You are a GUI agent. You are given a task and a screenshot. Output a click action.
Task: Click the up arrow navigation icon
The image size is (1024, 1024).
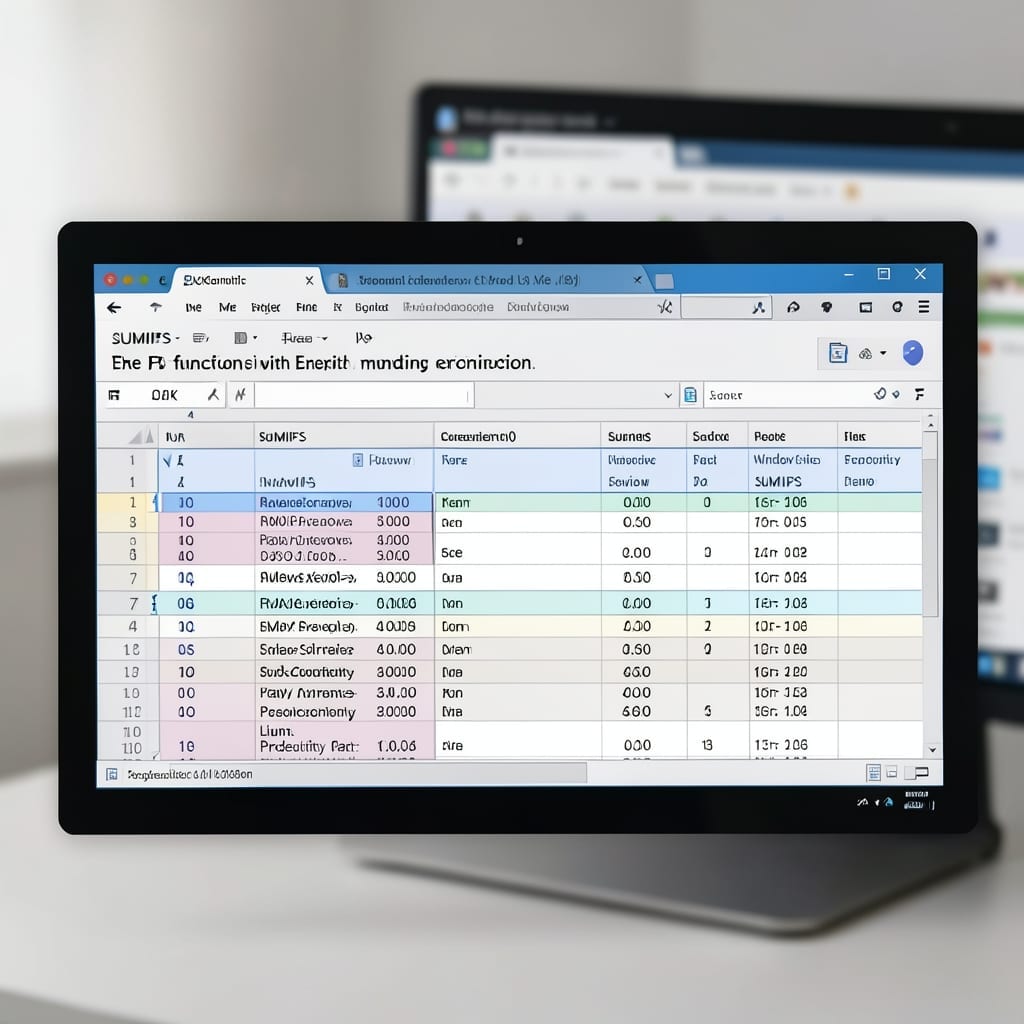pyautogui.click(x=155, y=307)
